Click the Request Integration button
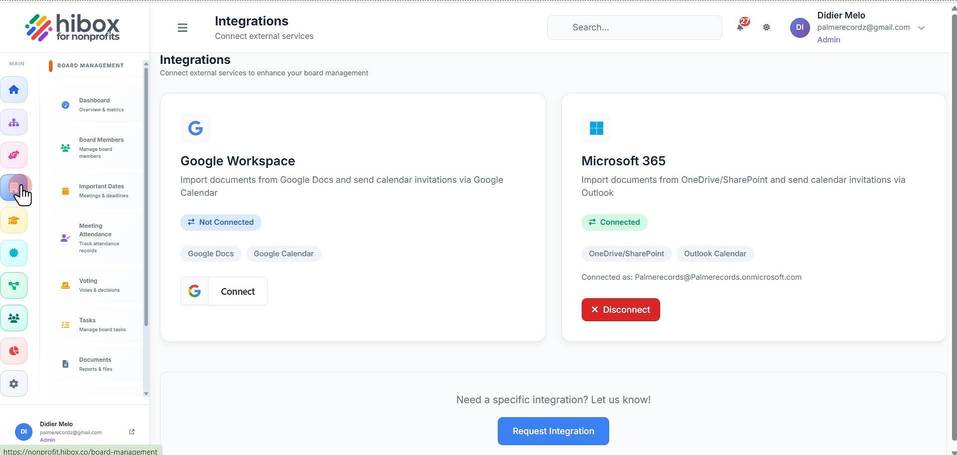 [x=553, y=431]
